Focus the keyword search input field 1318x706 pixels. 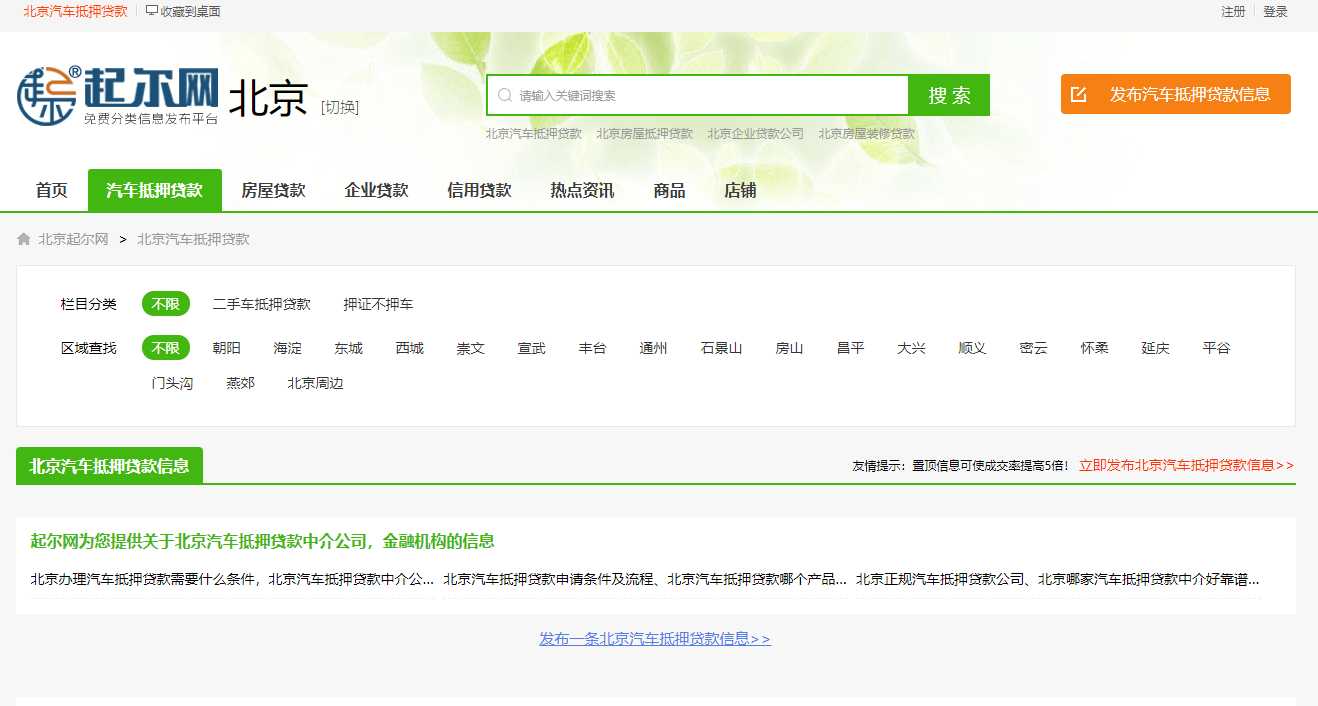pos(698,95)
